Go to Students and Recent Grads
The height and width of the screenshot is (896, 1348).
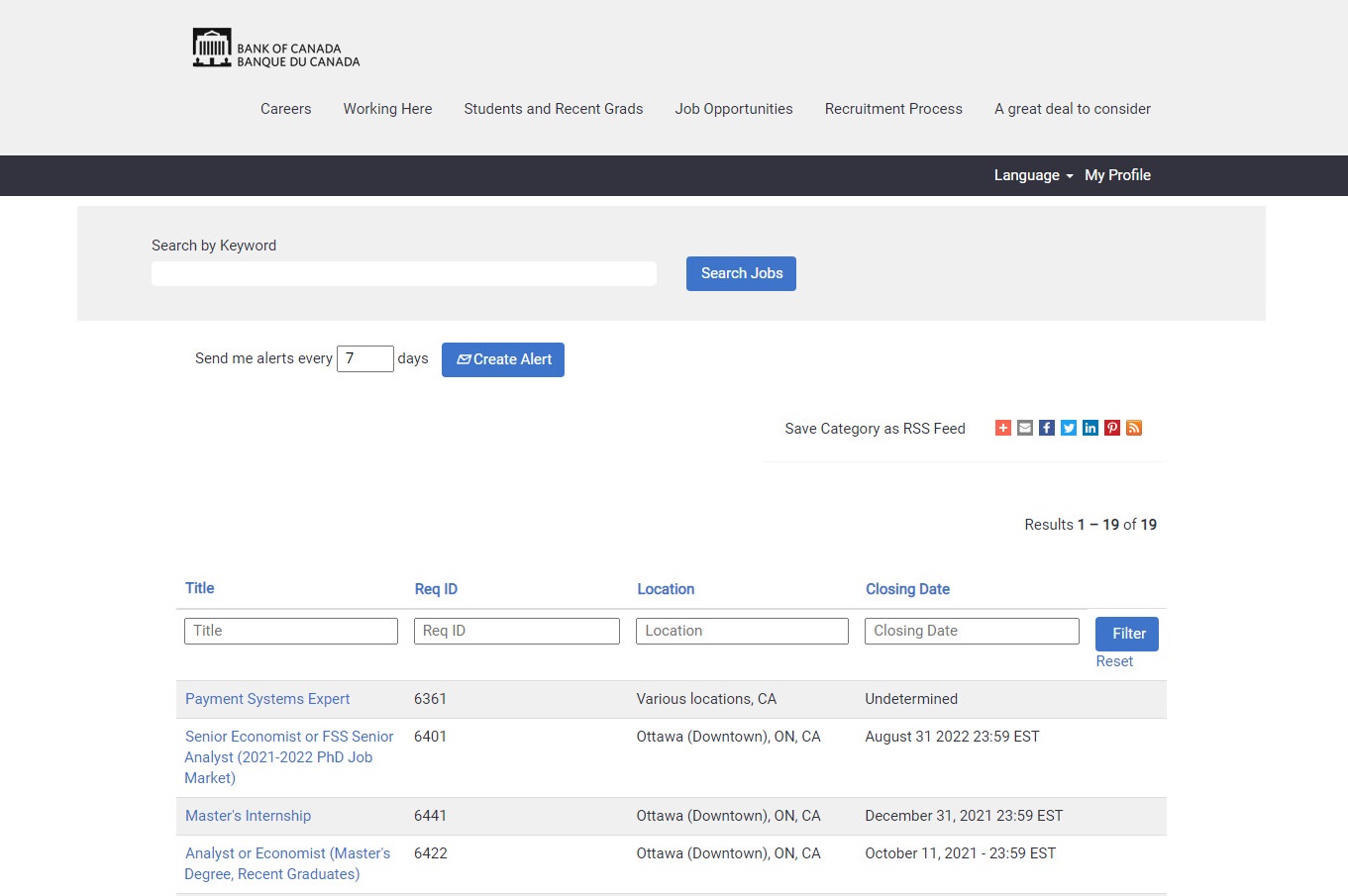[554, 109]
